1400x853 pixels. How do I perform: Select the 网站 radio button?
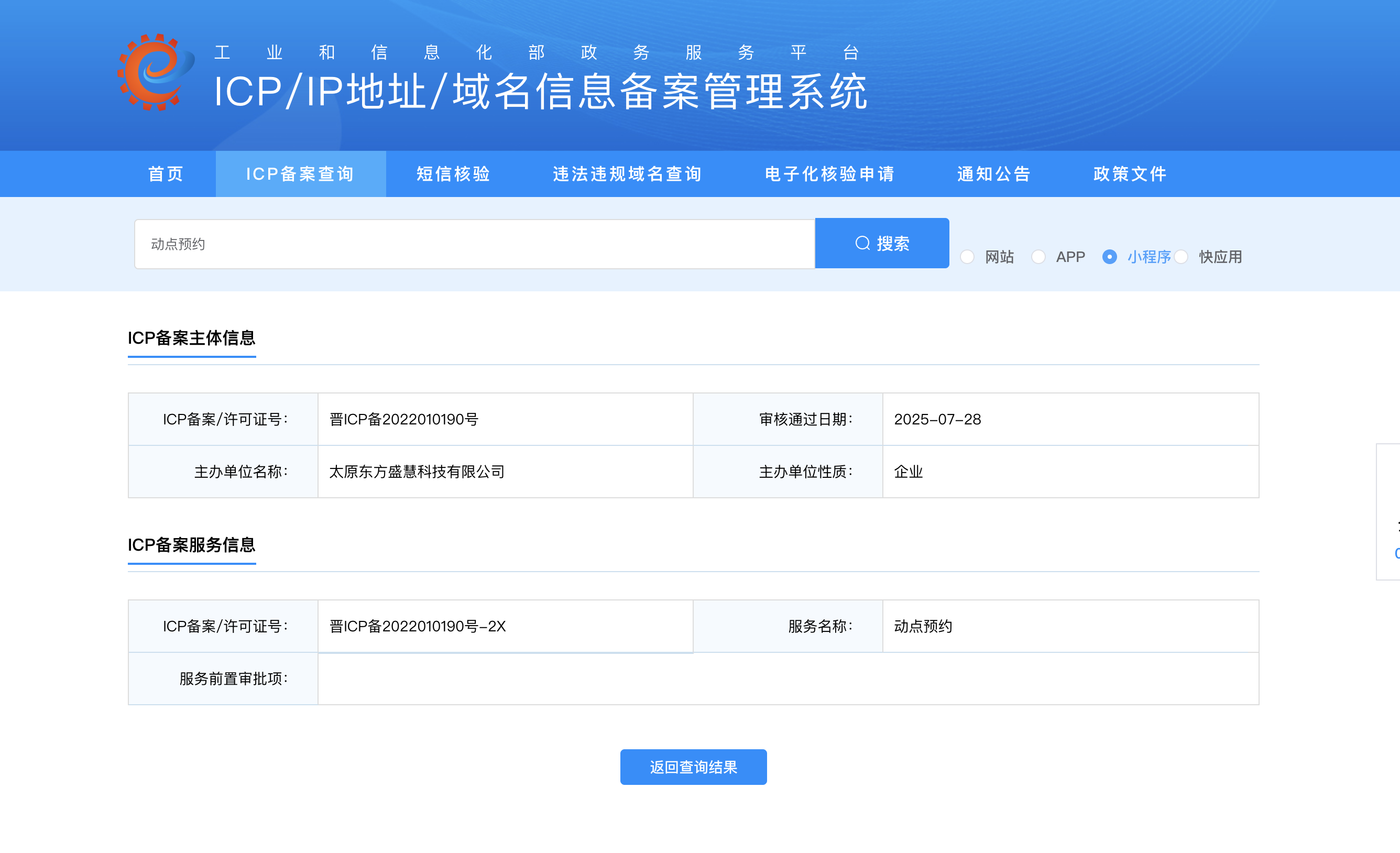[x=967, y=257]
